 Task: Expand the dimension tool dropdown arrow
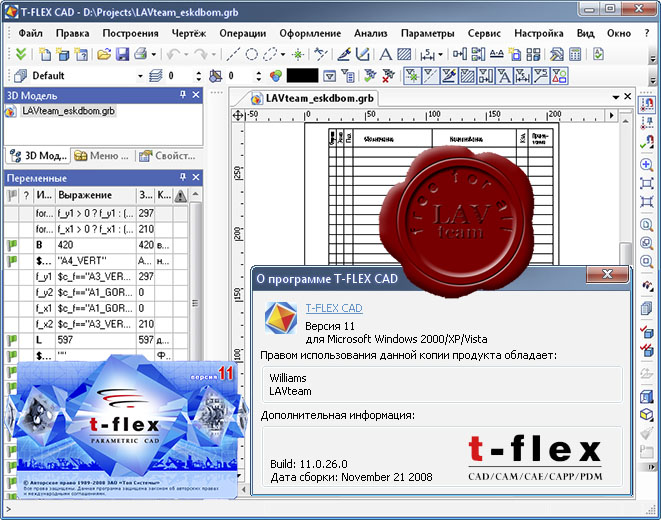(441, 54)
